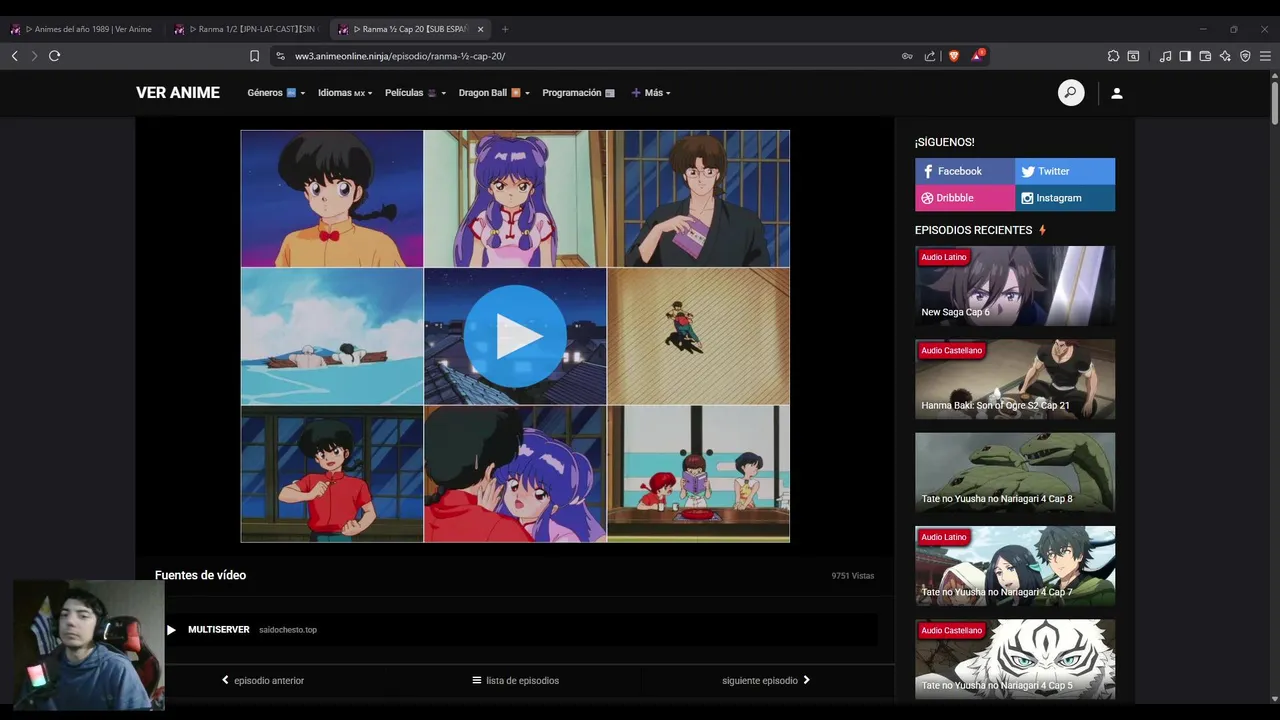The height and width of the screenshot is (720, 1280).
Task: Open the user account icon
Action: [1117, 93]
